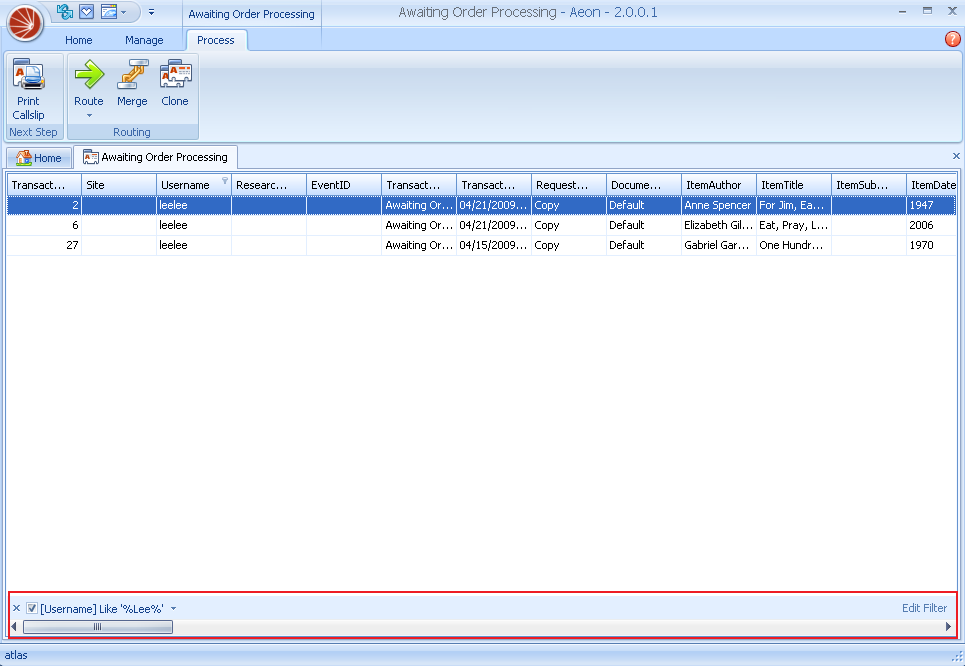Merge the selected requests

[132, 84]
